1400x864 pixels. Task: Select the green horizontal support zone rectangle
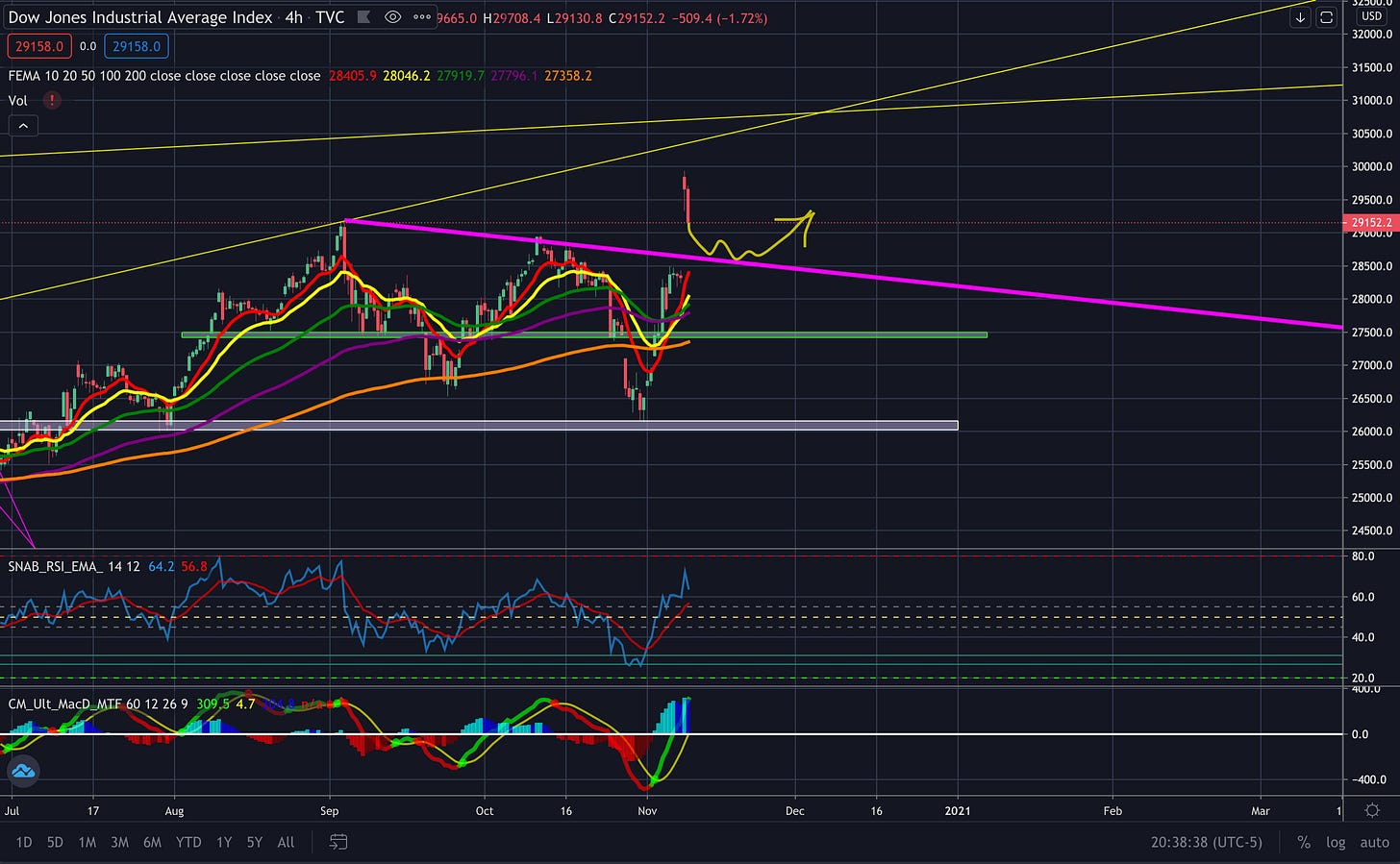585,334
